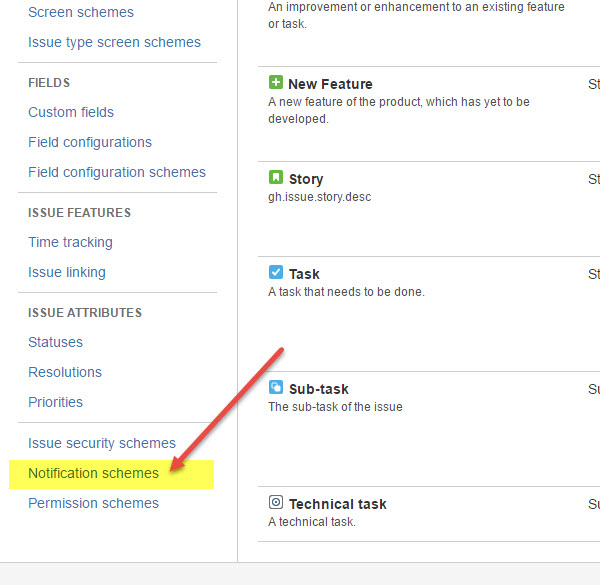Select highlighted Notification schemes link
Screen dimensions: 600x585
[93, 473]
